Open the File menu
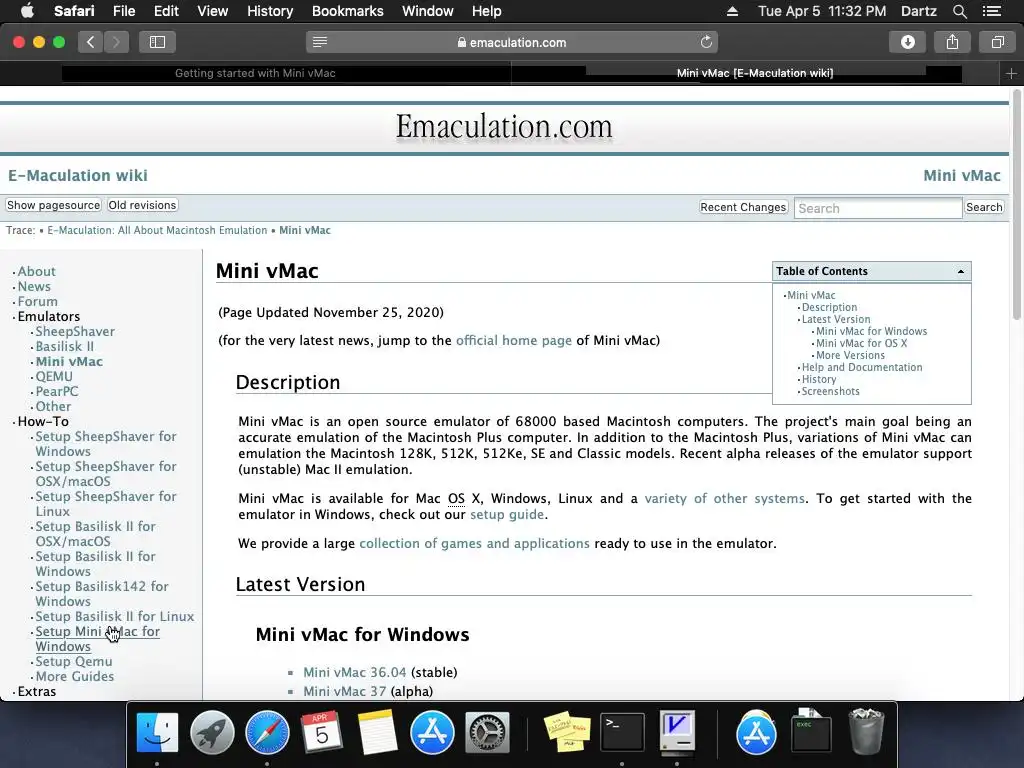The image size is (1024, 768). (123, 11)
